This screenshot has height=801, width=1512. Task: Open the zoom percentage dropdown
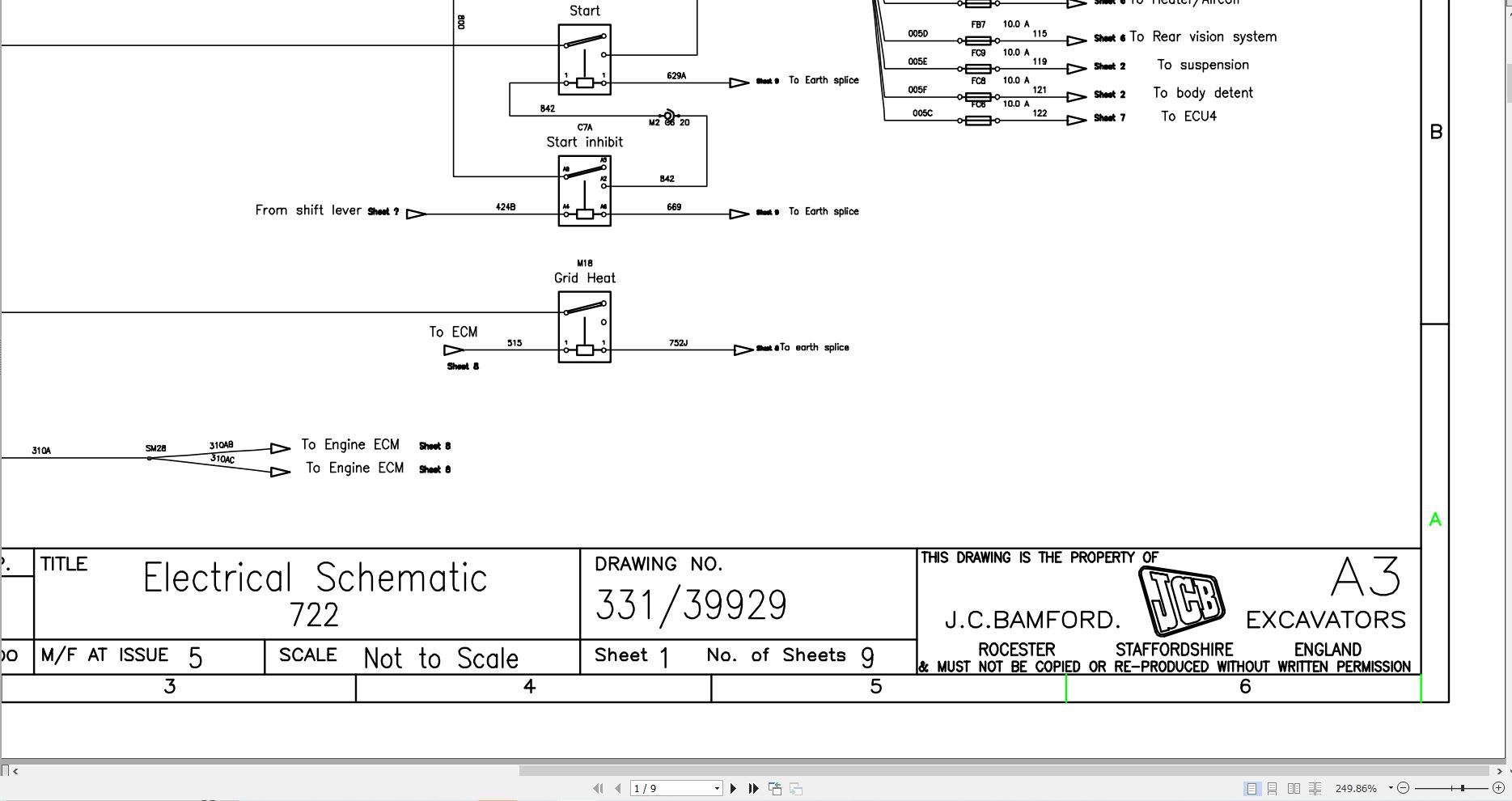pos(1391,787)
